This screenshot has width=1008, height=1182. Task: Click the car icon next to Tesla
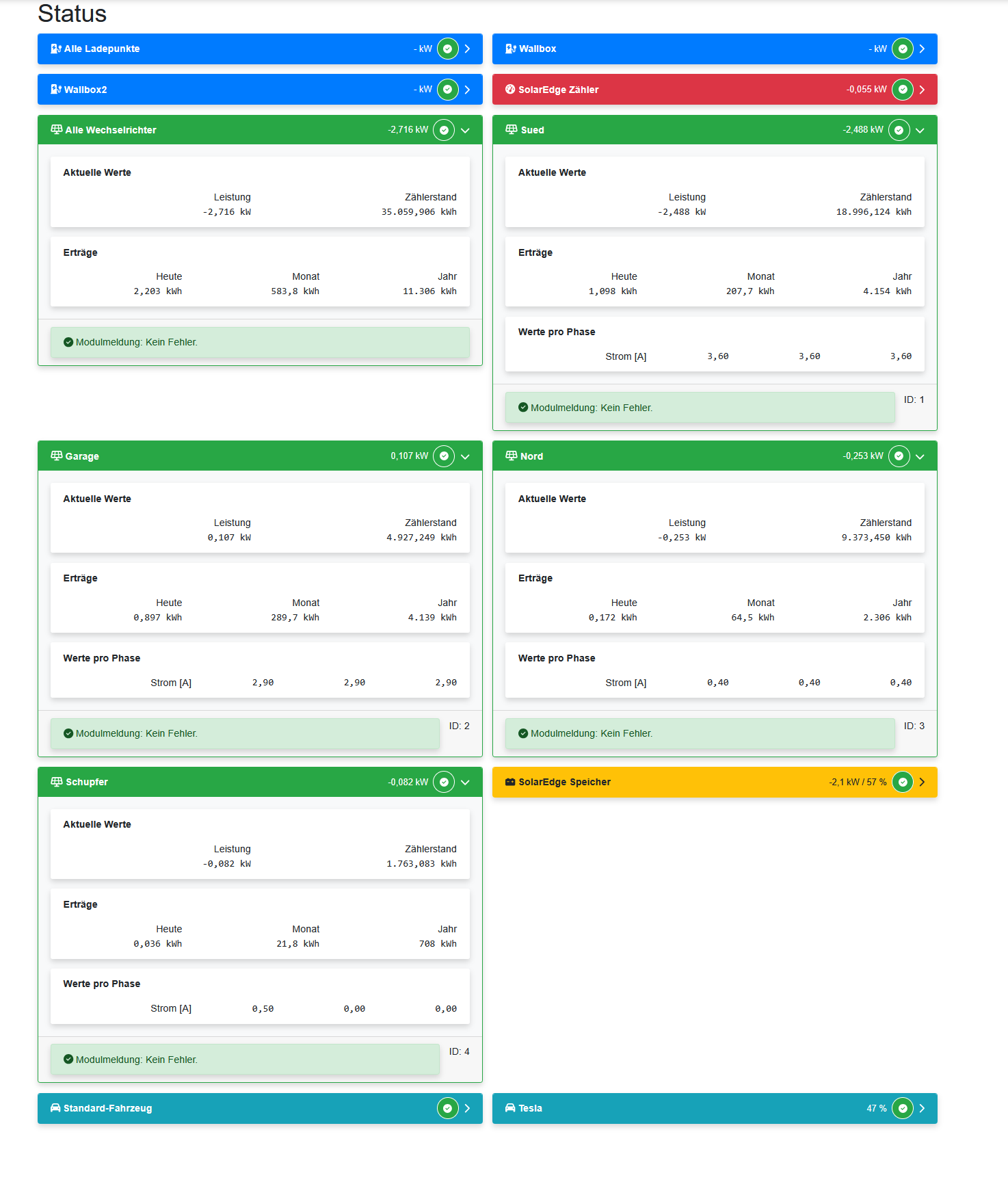pyautogui.click(x=510, y=1107)
